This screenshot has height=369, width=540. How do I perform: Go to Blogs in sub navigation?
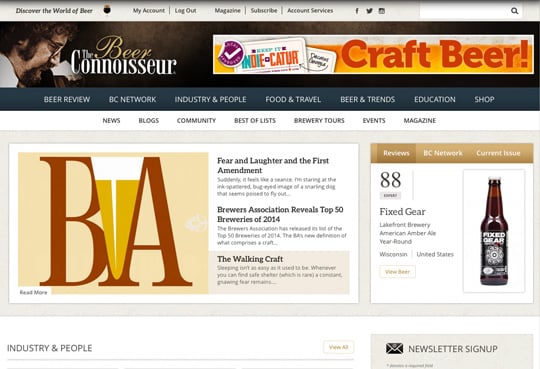149,121
